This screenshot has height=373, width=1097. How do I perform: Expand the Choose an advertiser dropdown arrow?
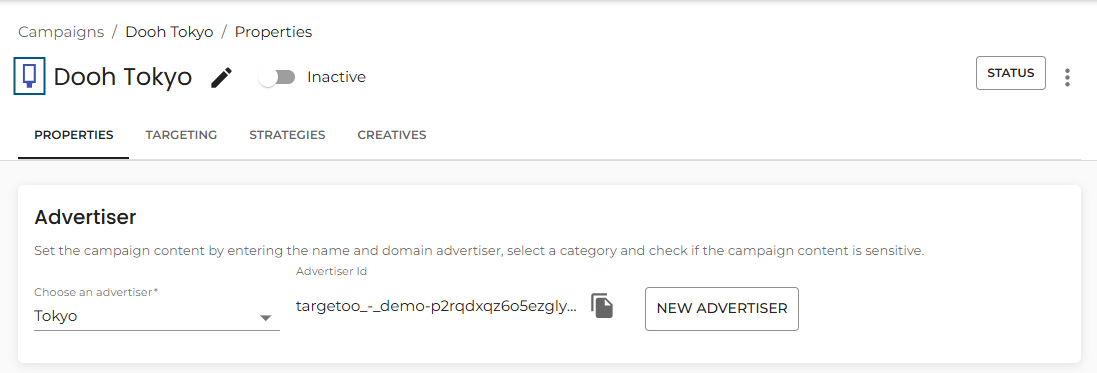[x=265, y=318]
